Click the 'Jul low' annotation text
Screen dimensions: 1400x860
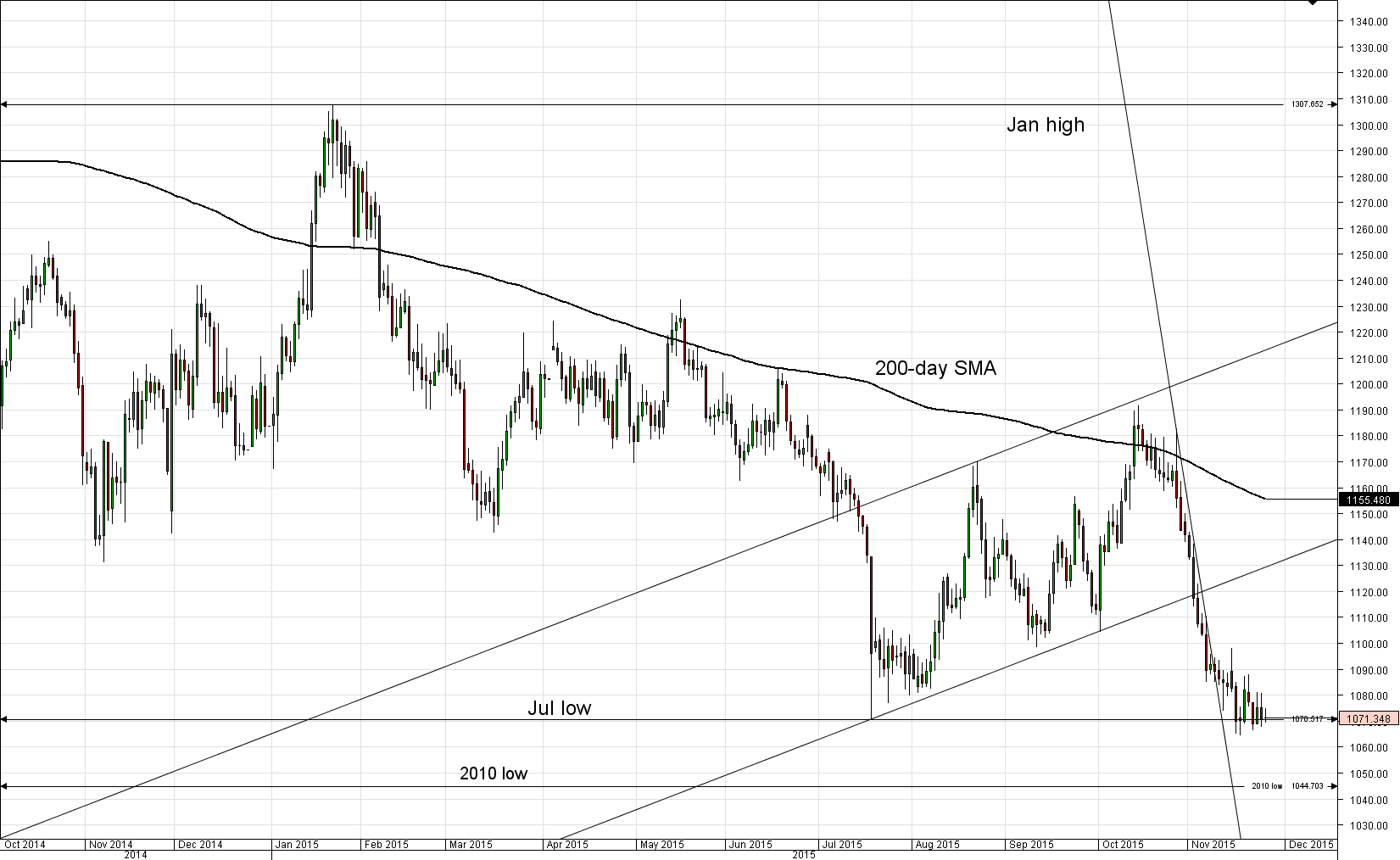(559, 707)
